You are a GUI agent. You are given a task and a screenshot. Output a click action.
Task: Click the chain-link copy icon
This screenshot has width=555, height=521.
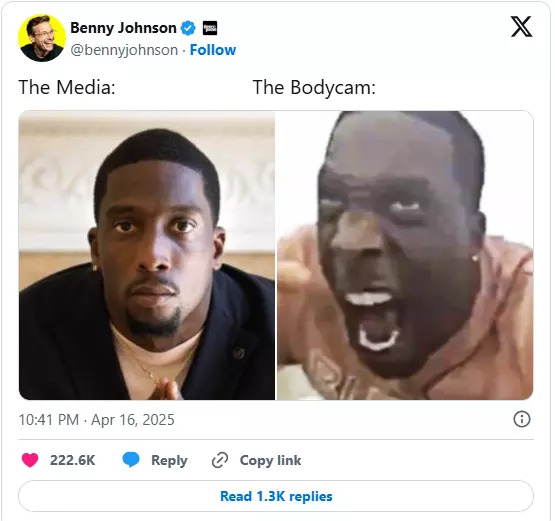click(220, 460)
